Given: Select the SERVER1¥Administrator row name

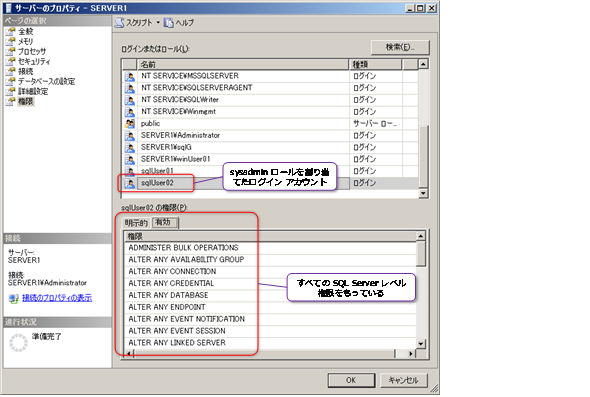Looking at the screenshot, I should 180,135.
